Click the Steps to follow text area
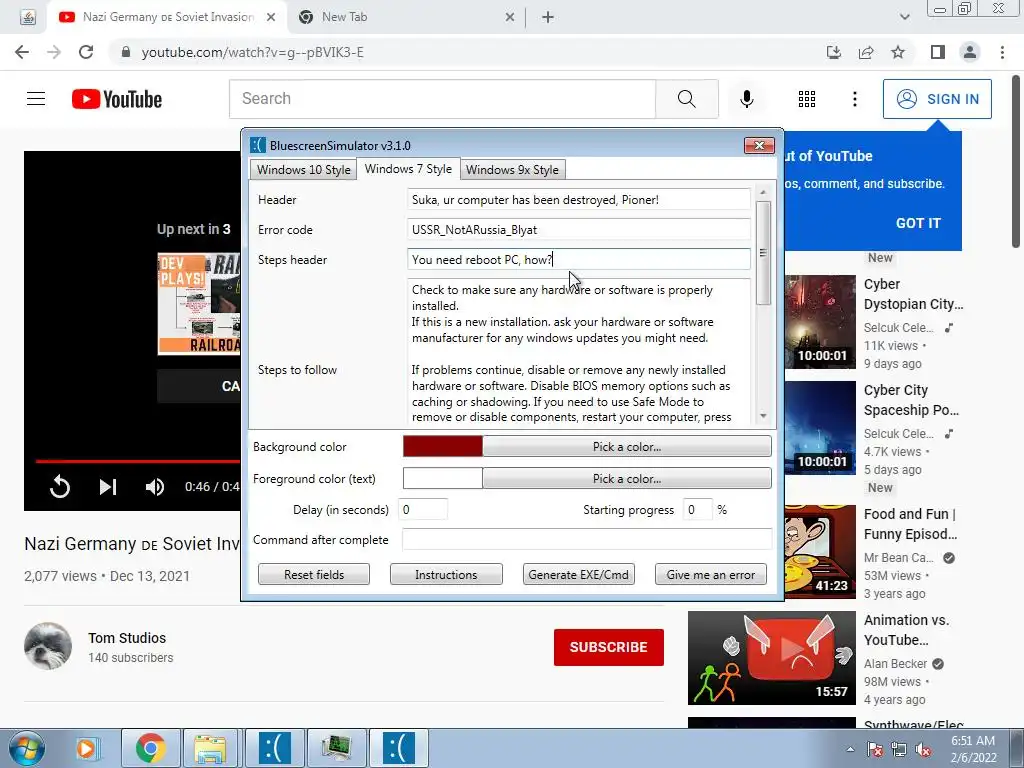 (579, 353)
